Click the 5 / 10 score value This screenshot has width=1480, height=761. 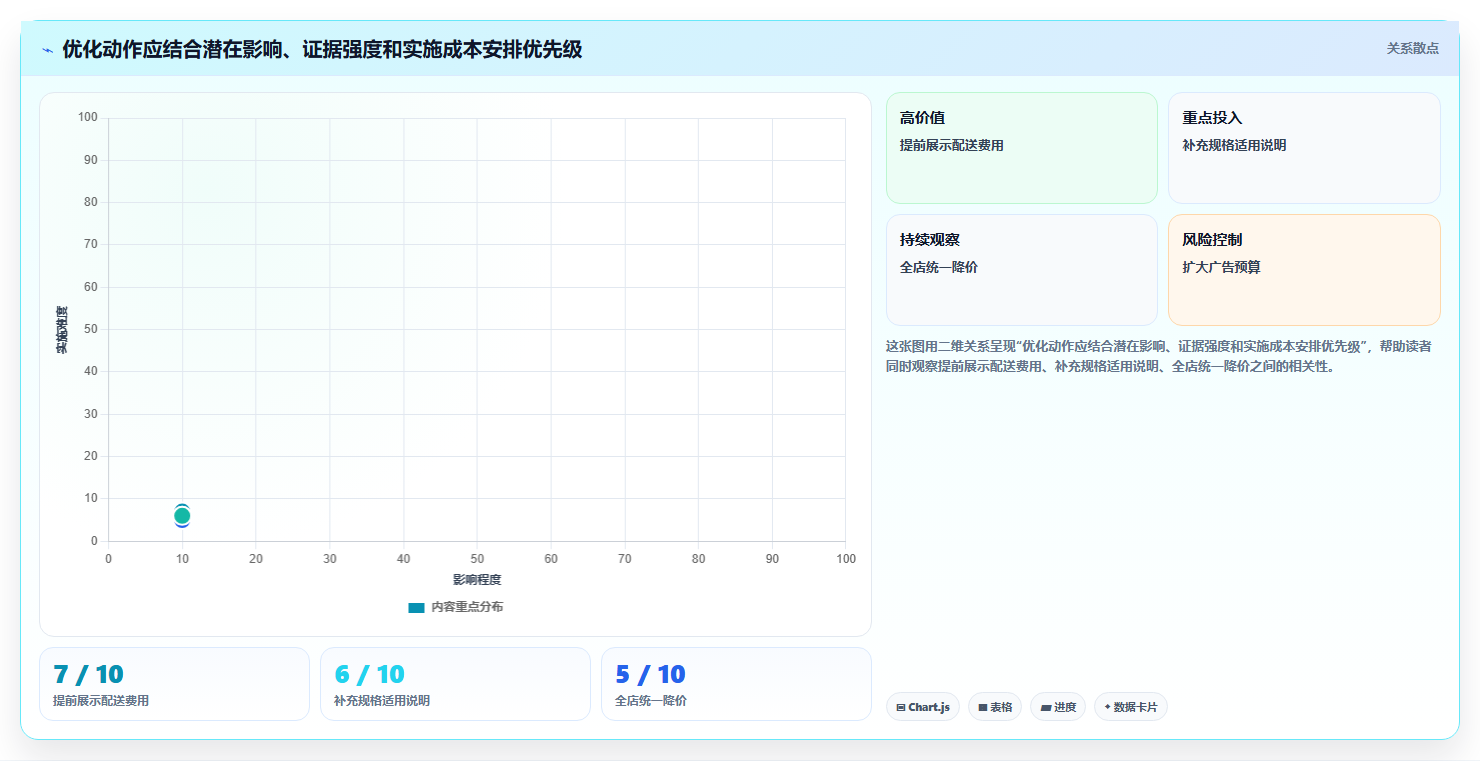point(650,675)
